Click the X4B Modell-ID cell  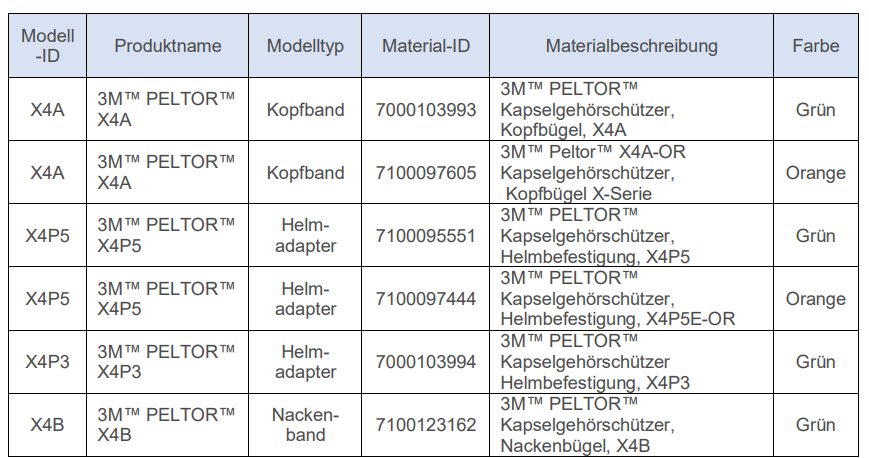(x=47, y=425)
